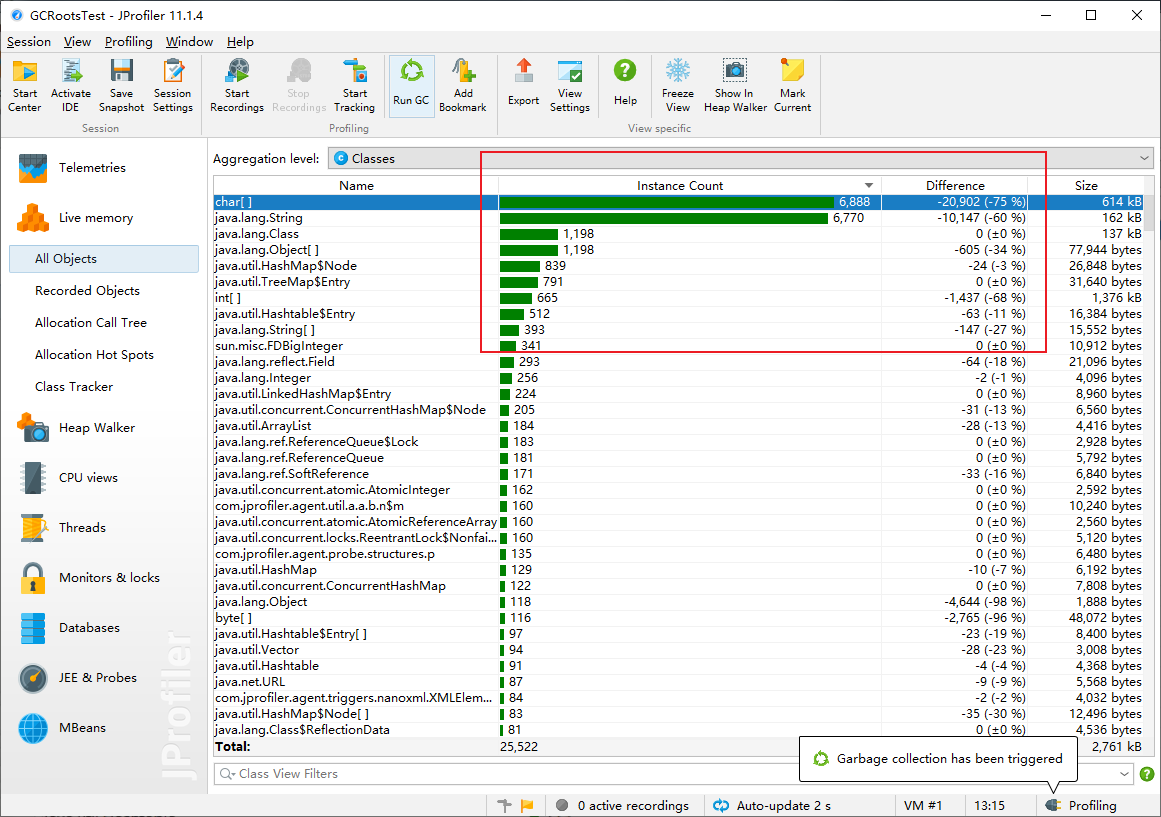Select java.net.URL row
This screenshot has height=817, width=1161.
[678, 682]
